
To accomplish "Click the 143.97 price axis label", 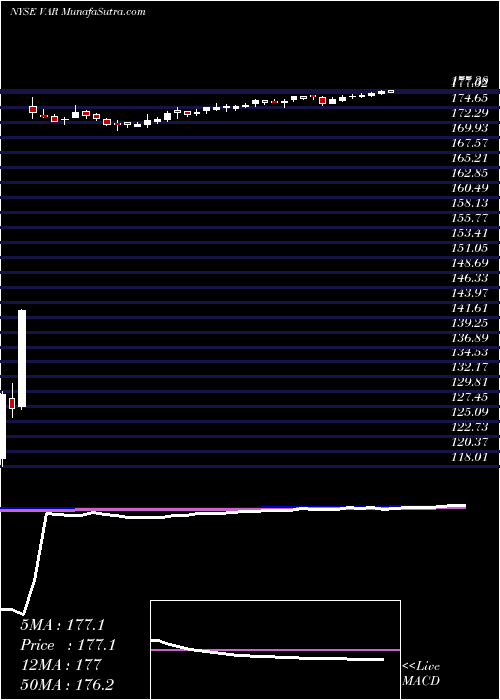I will 469,293.
